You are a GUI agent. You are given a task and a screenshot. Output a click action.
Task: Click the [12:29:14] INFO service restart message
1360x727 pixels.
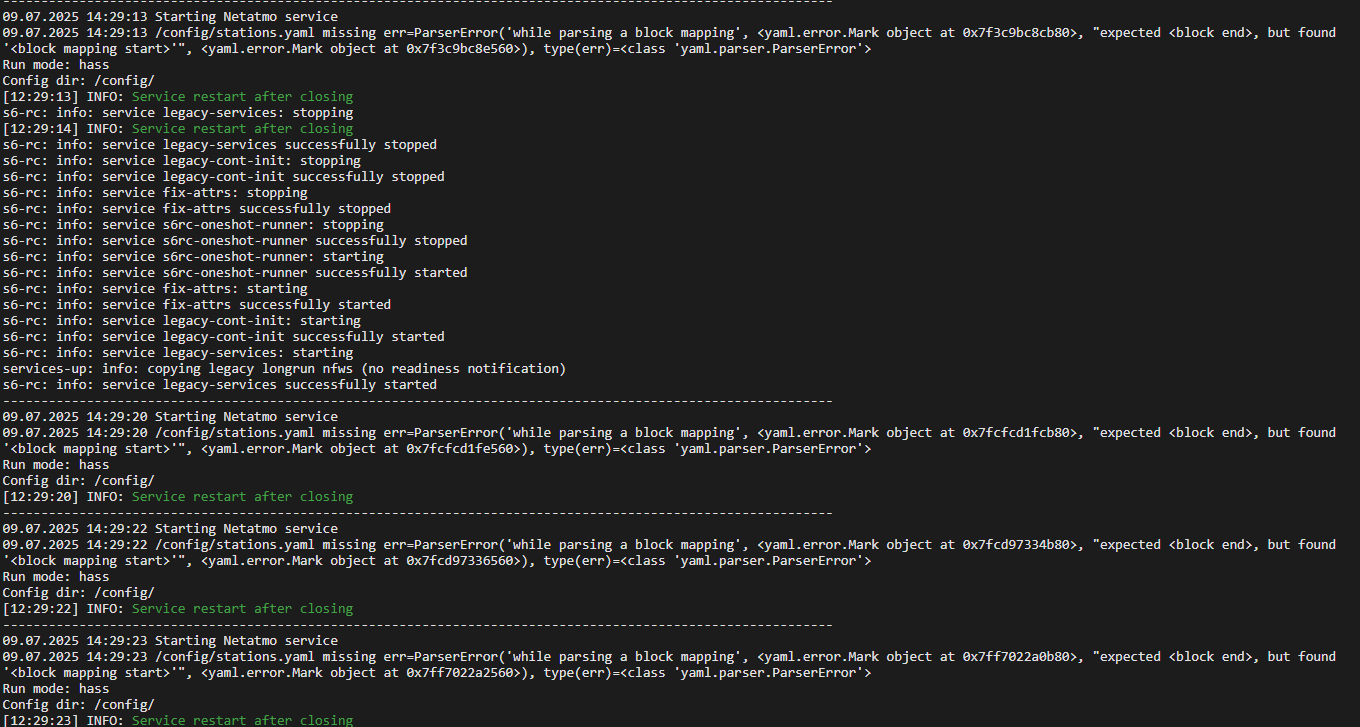coord(178,129)
